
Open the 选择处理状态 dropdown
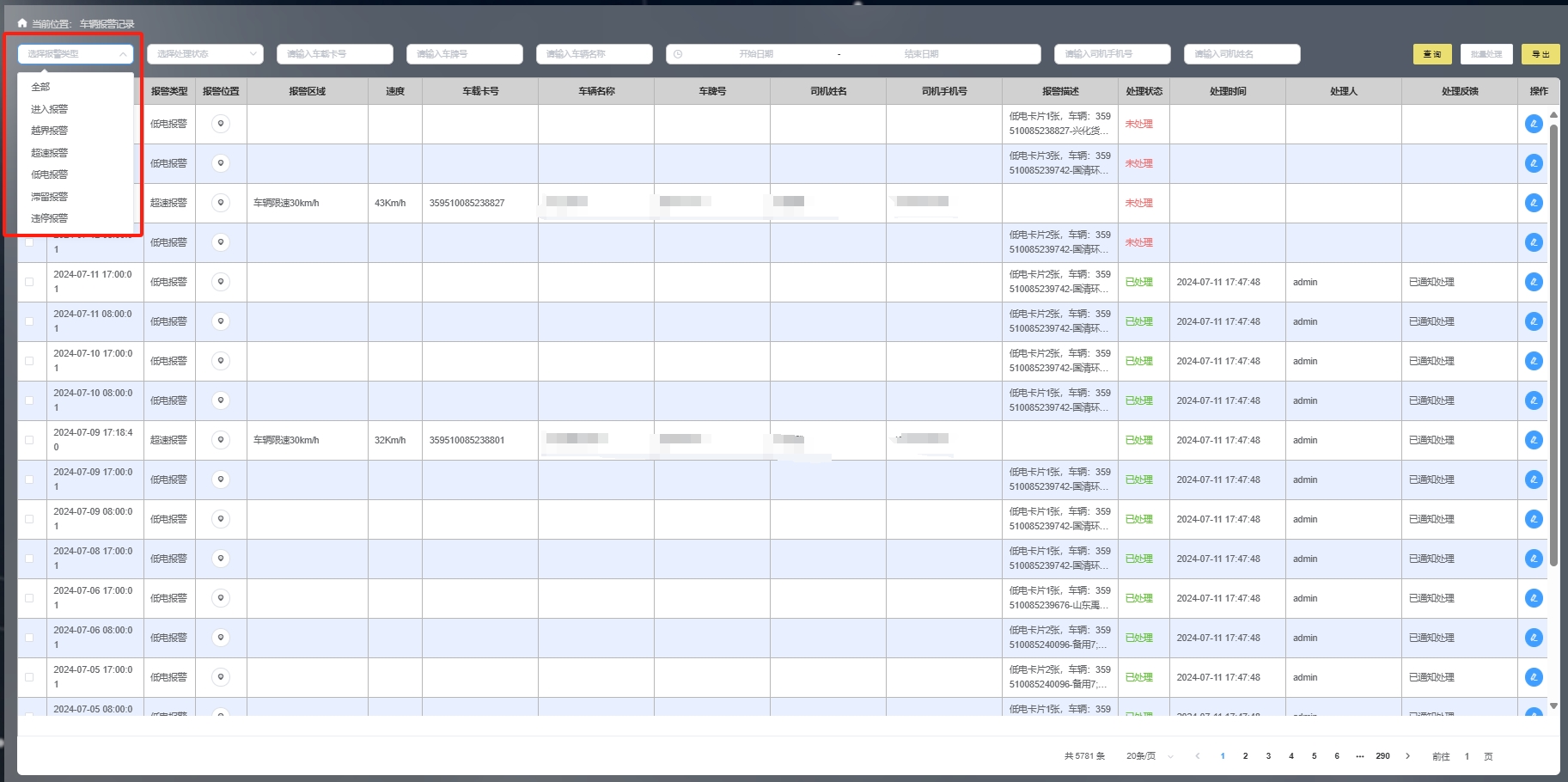click(x=204, y=54)
